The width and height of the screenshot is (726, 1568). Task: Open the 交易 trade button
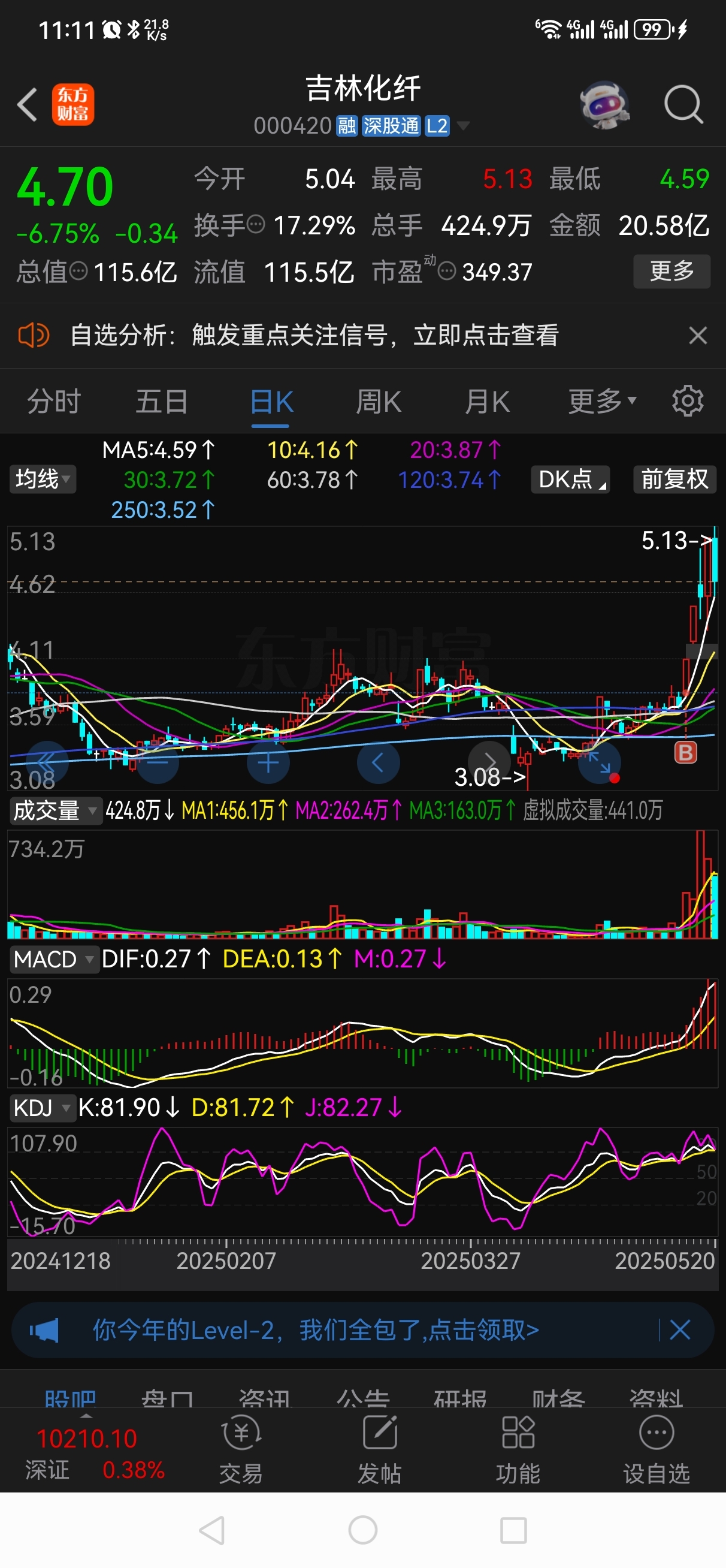click(241, 1449)
